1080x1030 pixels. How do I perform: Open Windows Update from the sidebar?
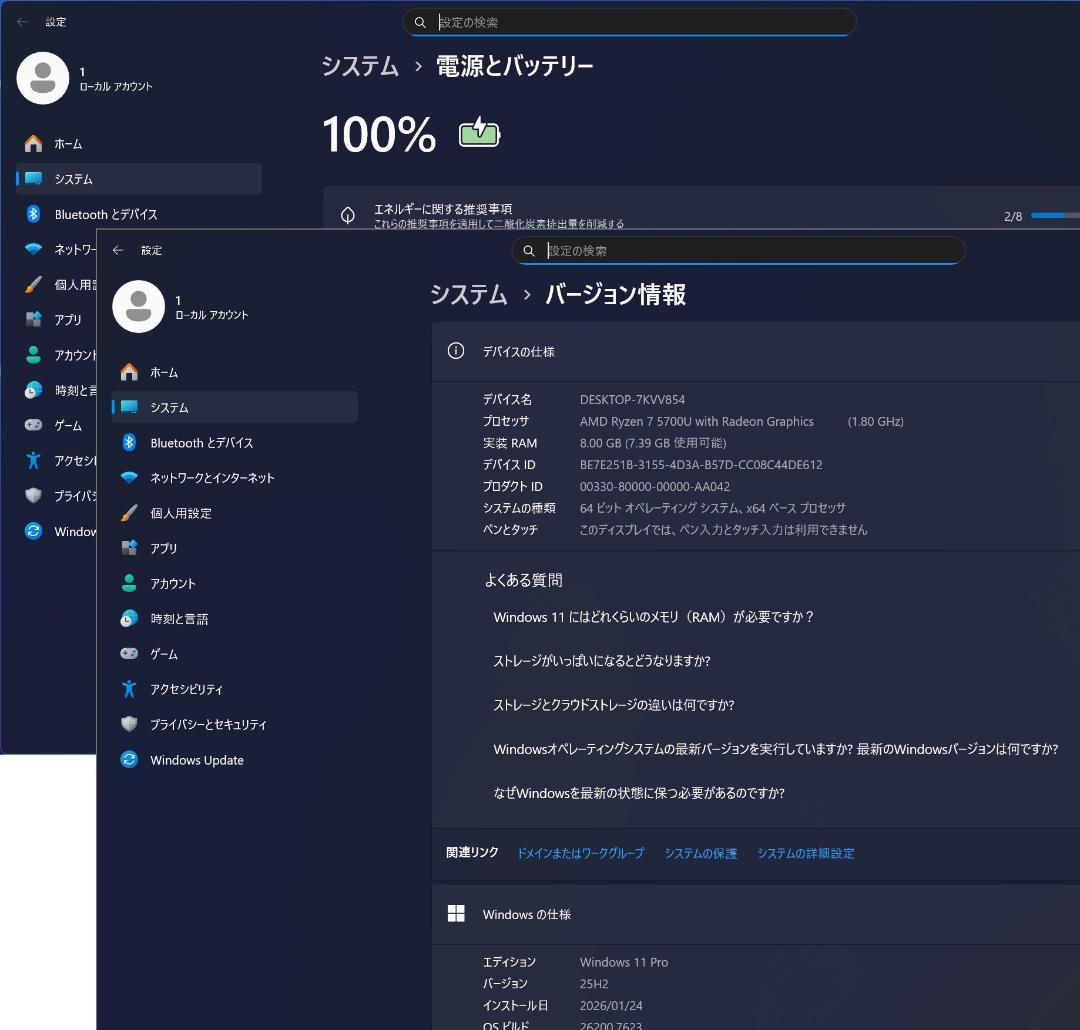point(197,760)
